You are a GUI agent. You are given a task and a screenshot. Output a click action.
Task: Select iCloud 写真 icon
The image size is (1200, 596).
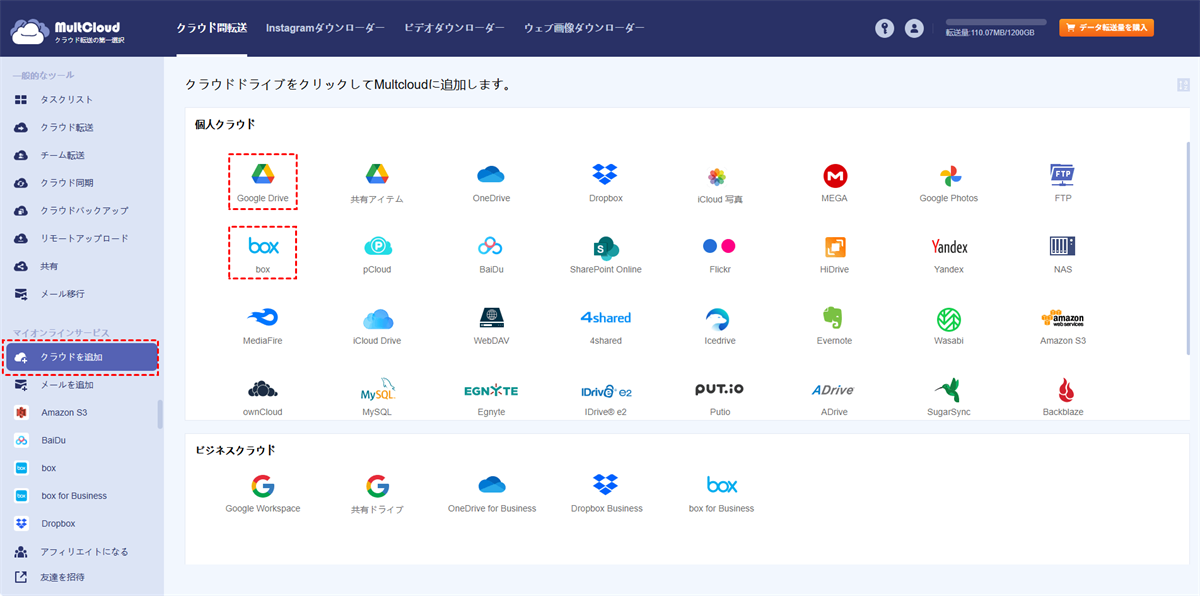(719, 184)
